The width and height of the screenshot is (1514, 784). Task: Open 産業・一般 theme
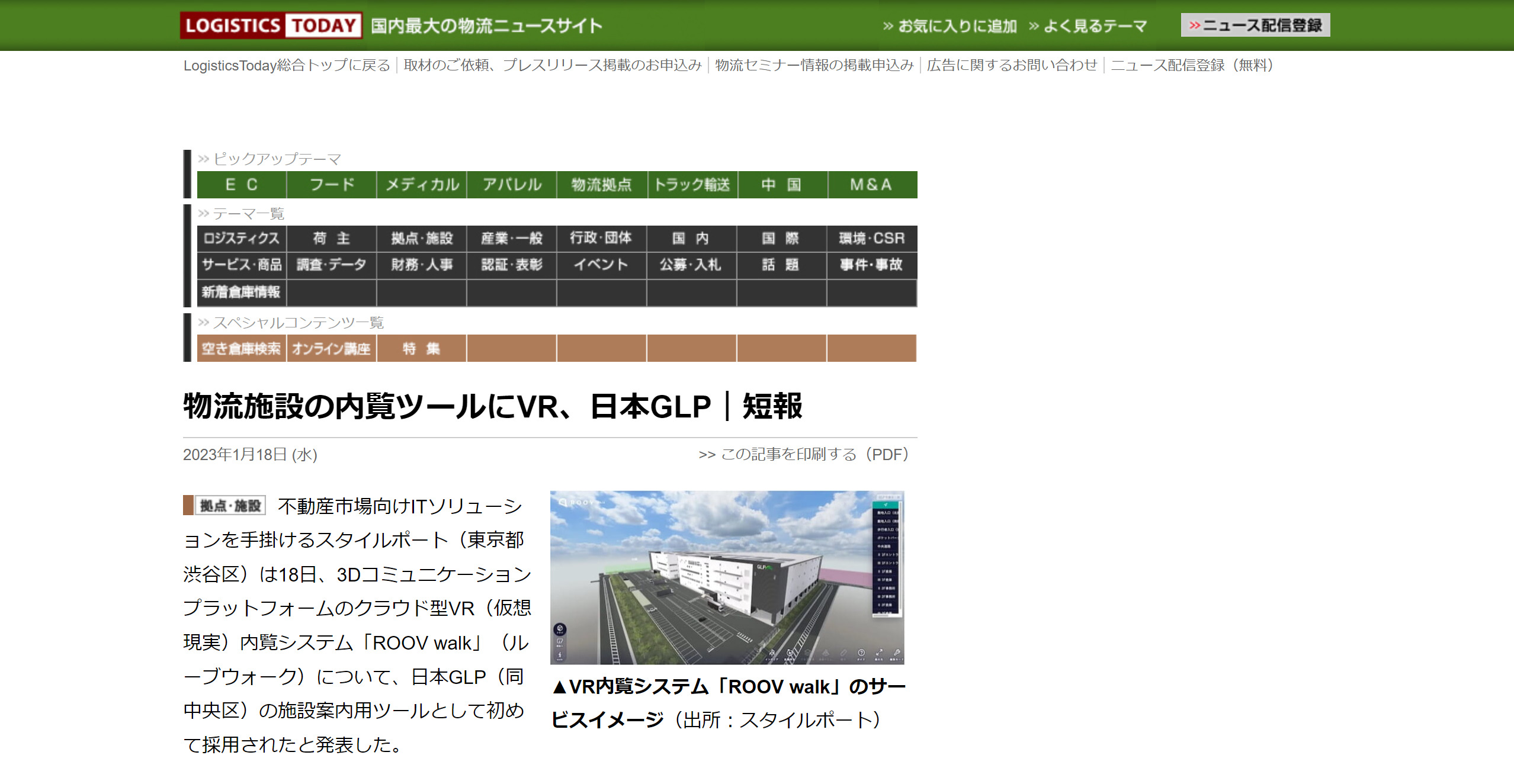click(x=512, y=238)
